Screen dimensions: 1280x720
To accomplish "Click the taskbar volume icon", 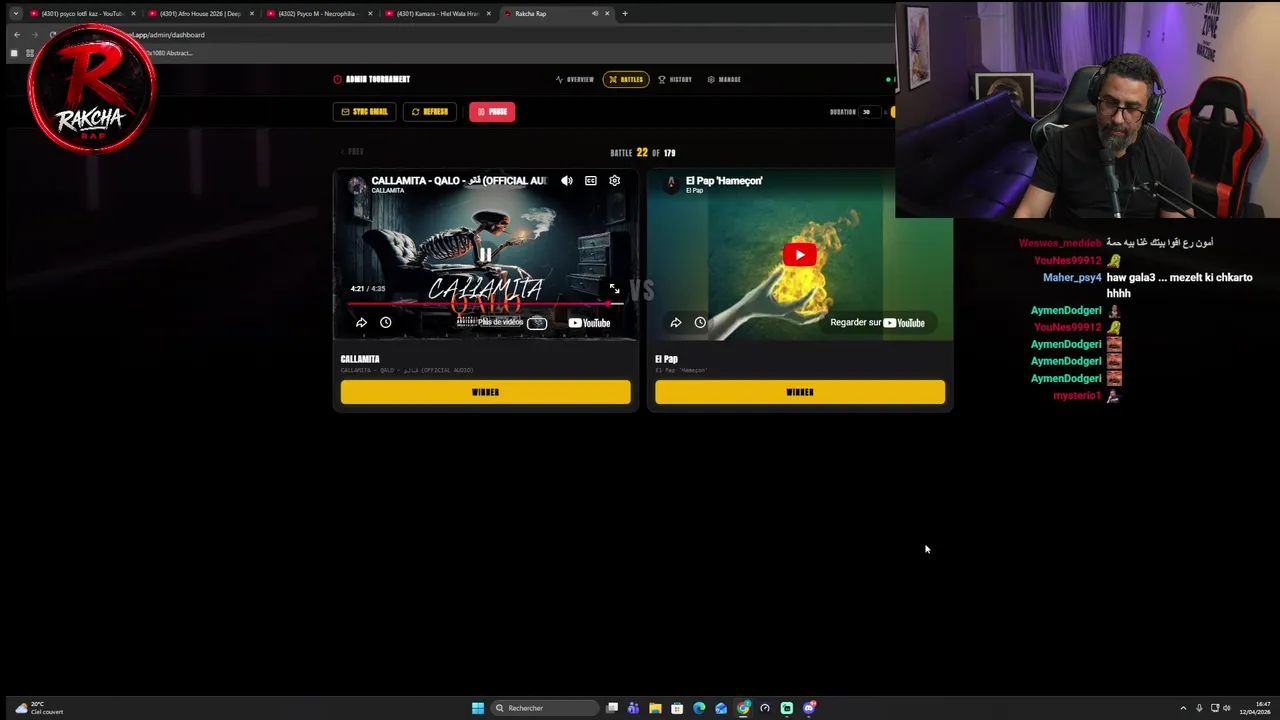I will click(x=1227, y=708).
